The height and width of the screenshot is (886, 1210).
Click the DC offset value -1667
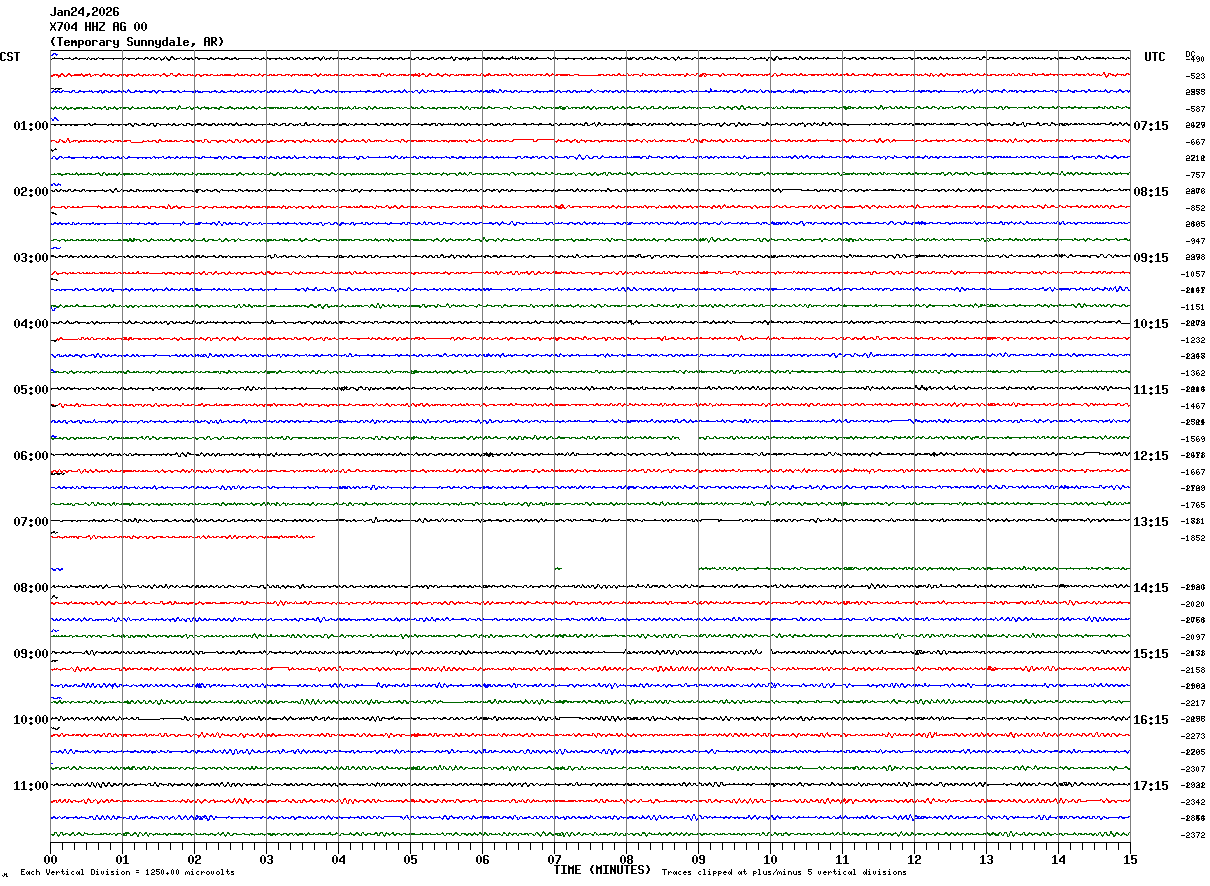pos(1194,472)
